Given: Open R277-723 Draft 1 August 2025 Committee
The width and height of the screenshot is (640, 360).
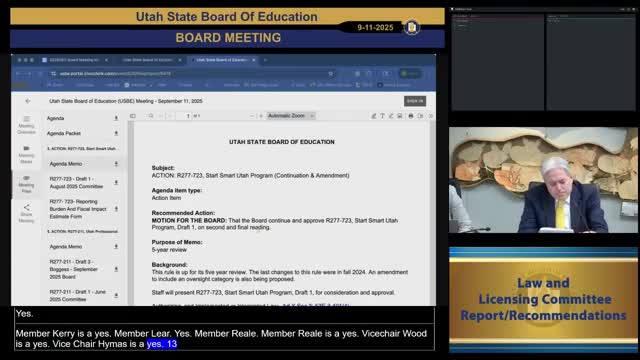Looking at the screenshot, I should pos(76,182).
